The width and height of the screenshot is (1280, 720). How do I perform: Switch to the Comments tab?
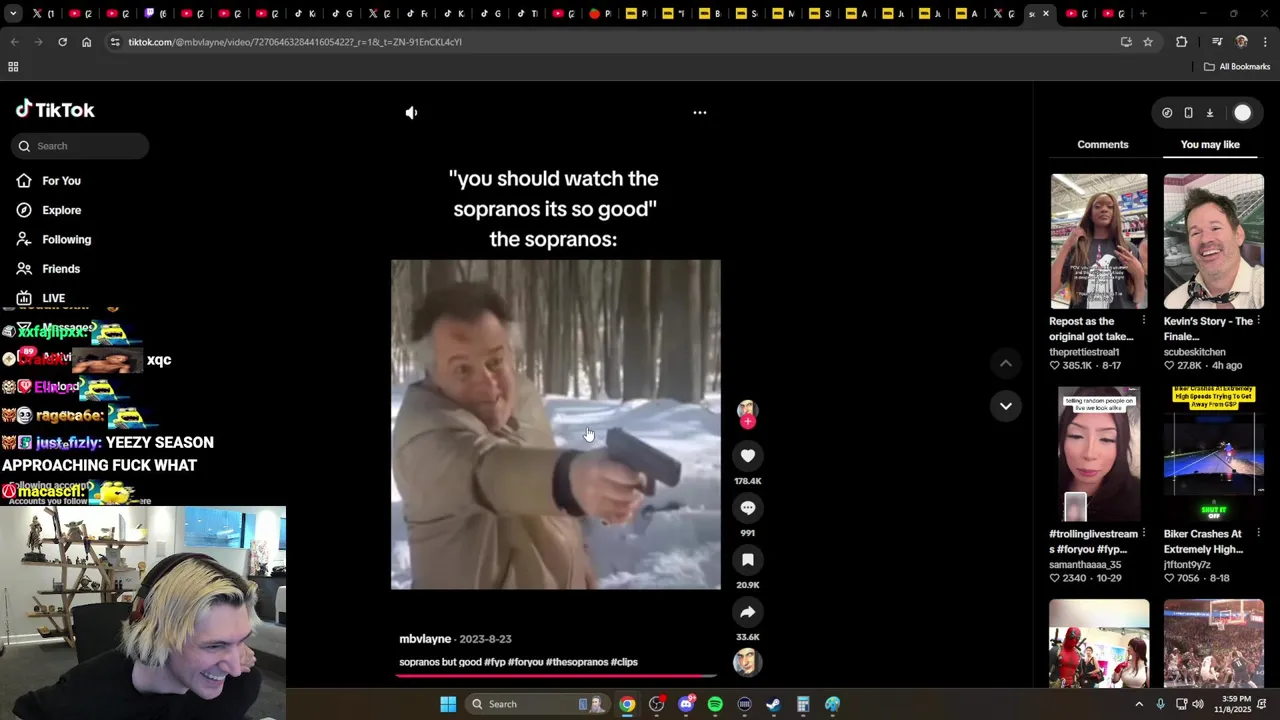click(1103, 145)
